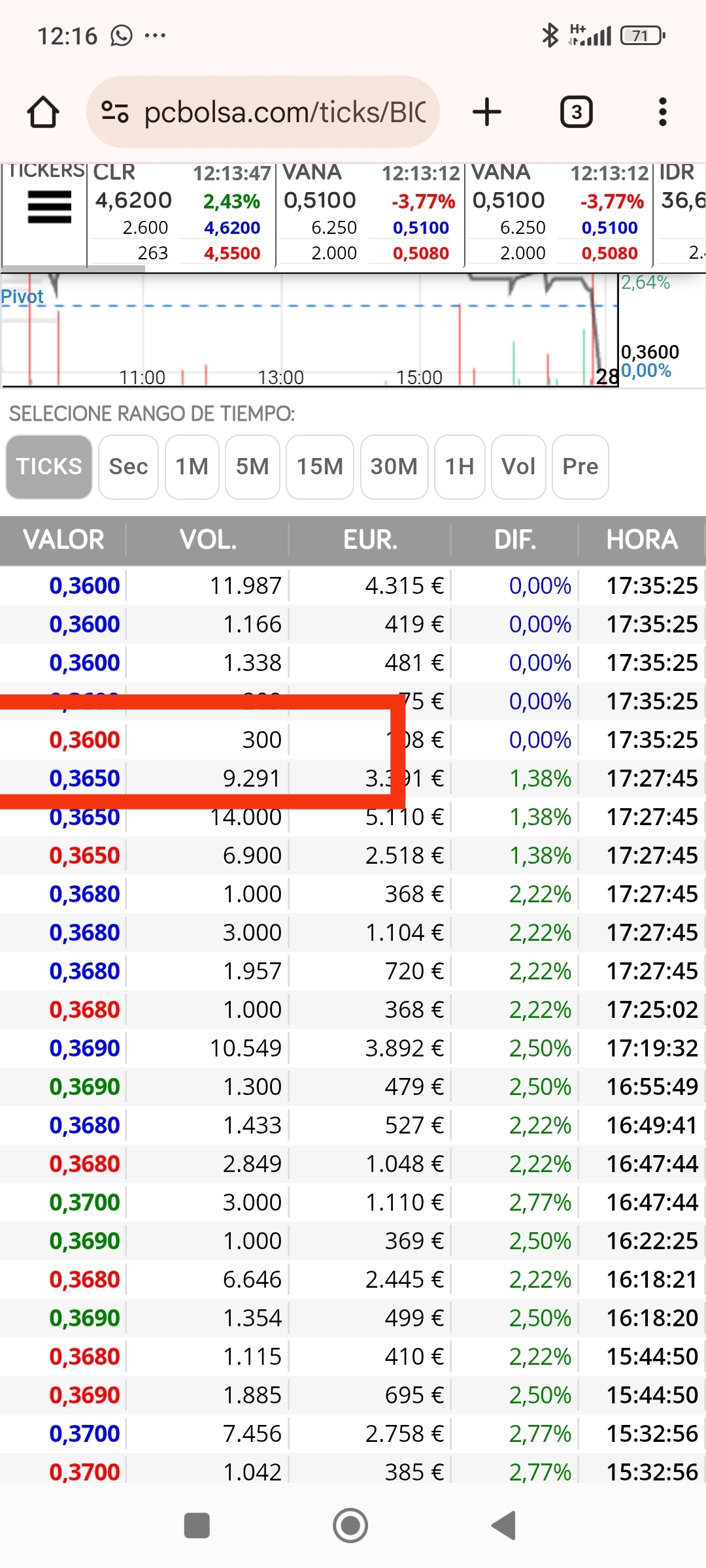The height and width of the screenshot is (1568, 706).
Task: Choose the 1H time range button
Action: (460, 467)
